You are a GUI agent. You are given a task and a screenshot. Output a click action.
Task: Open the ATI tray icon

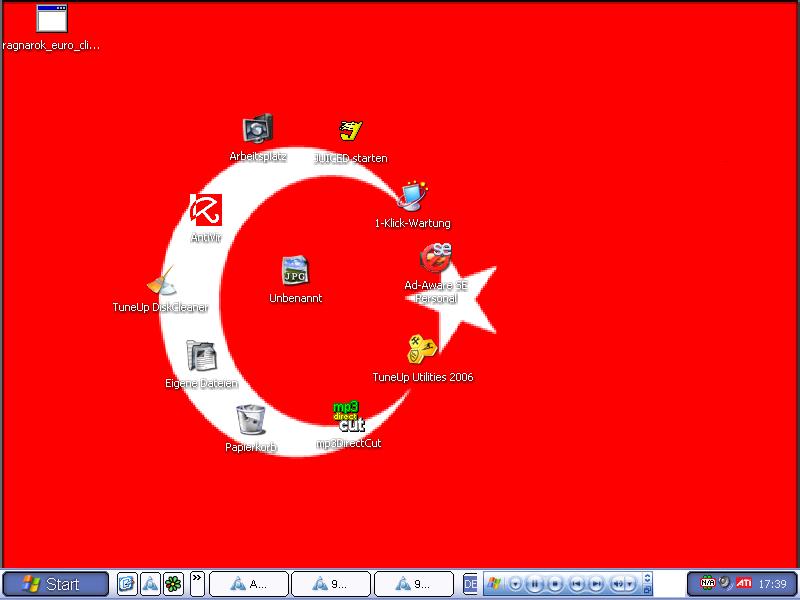[x=743, y=582]
